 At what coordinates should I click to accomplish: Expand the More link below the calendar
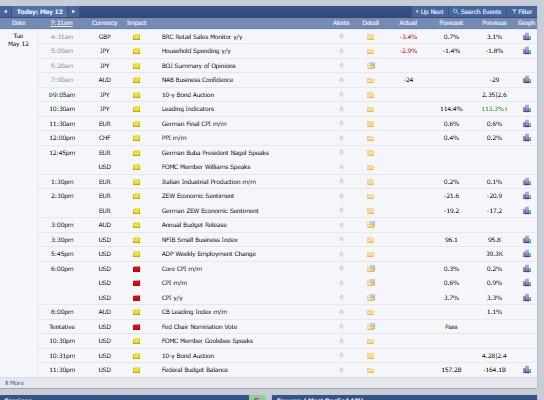click(14, 383)
